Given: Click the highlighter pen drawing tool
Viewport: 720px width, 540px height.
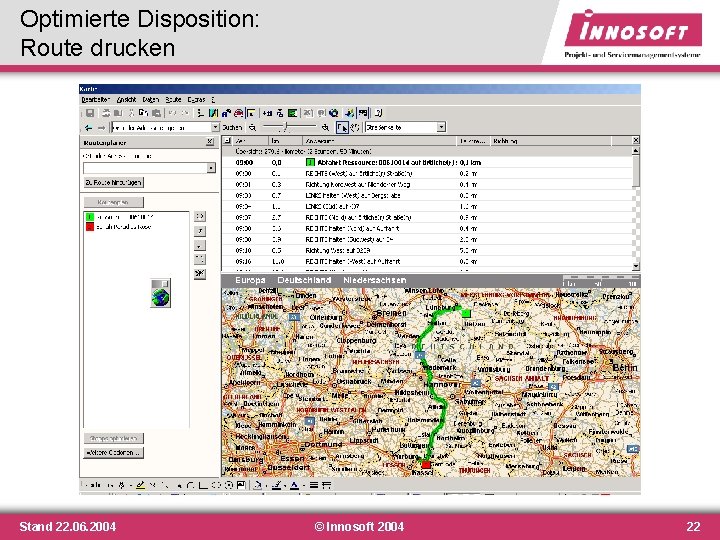Looking at the screenshot, I should pos(141,485).
